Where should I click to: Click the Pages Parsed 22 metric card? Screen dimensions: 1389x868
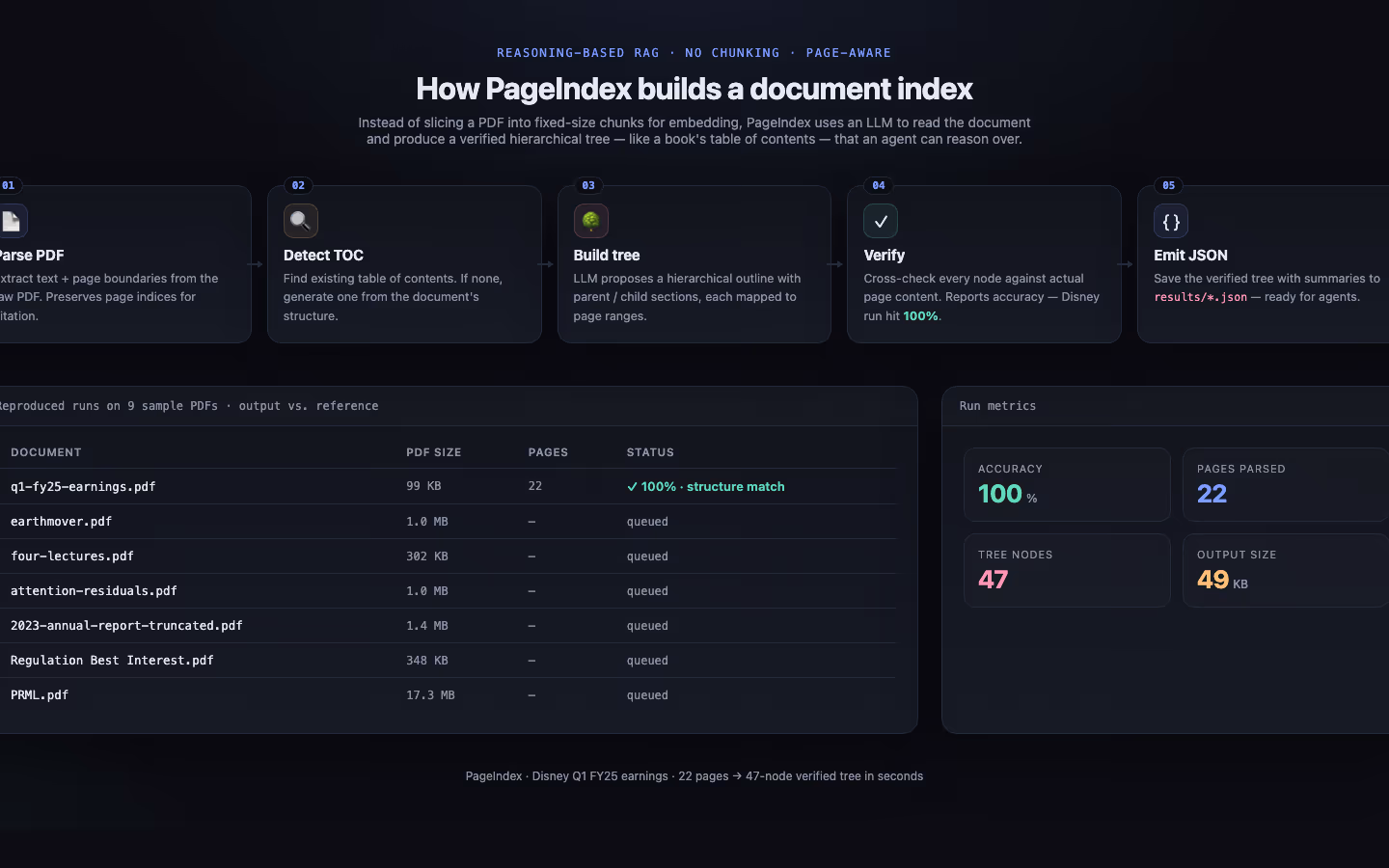pyautogui.click(x=1286, y=484)
